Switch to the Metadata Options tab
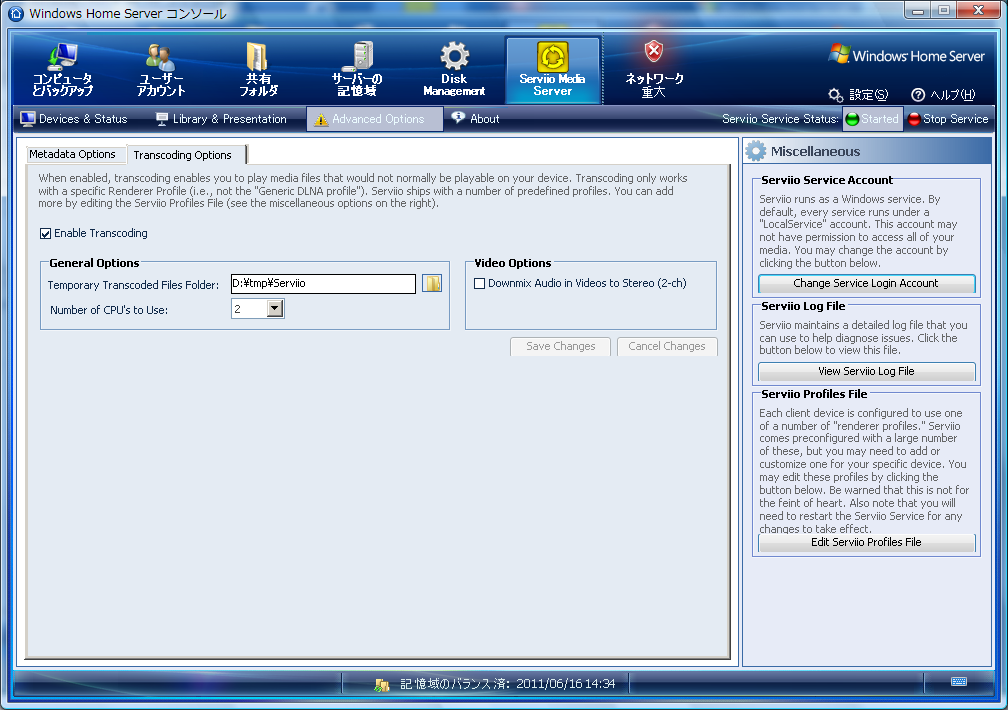The image size is (1008, 710). coord(72,155)
